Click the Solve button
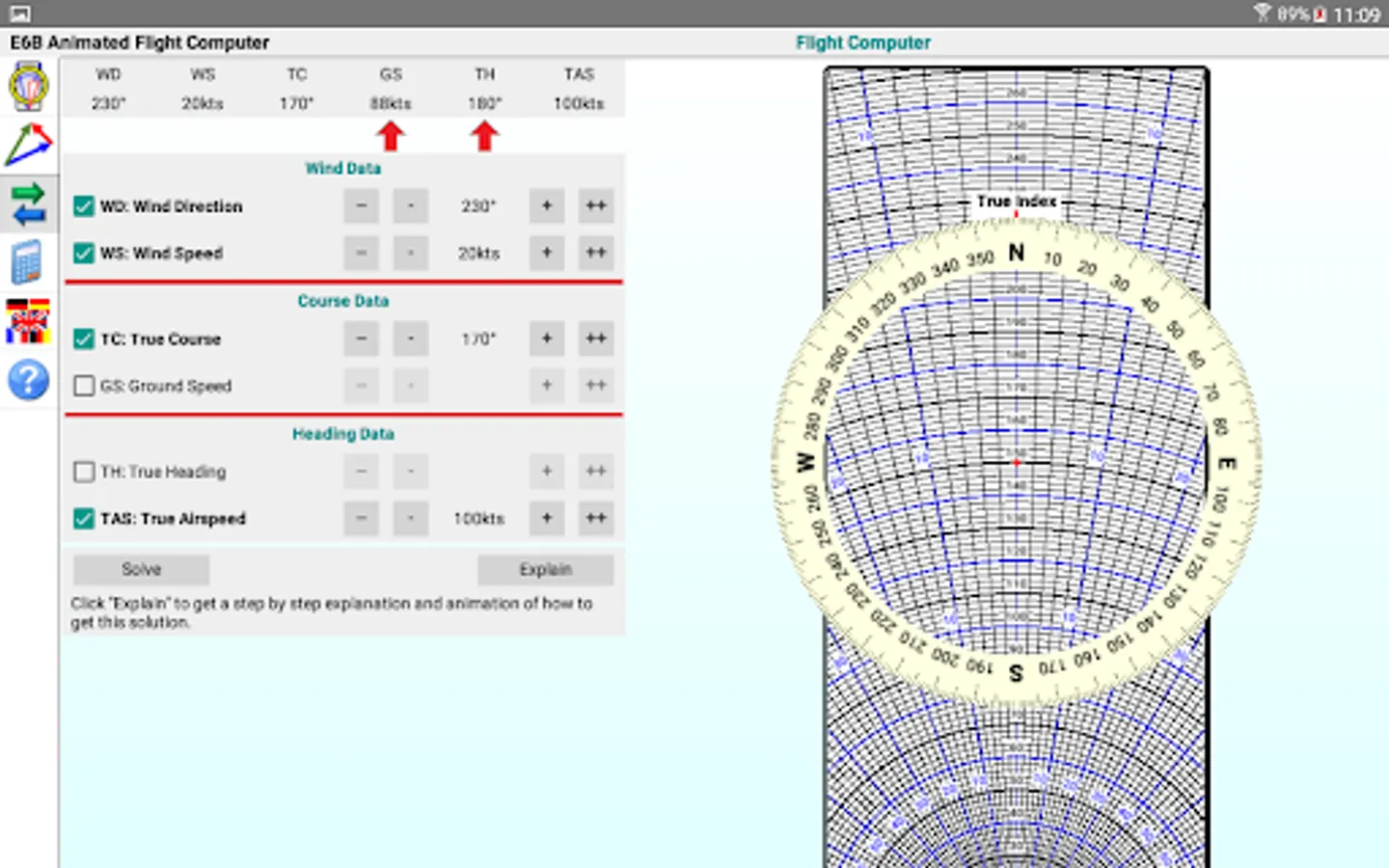Screen dimensions: 1389x868 [142, 569]
